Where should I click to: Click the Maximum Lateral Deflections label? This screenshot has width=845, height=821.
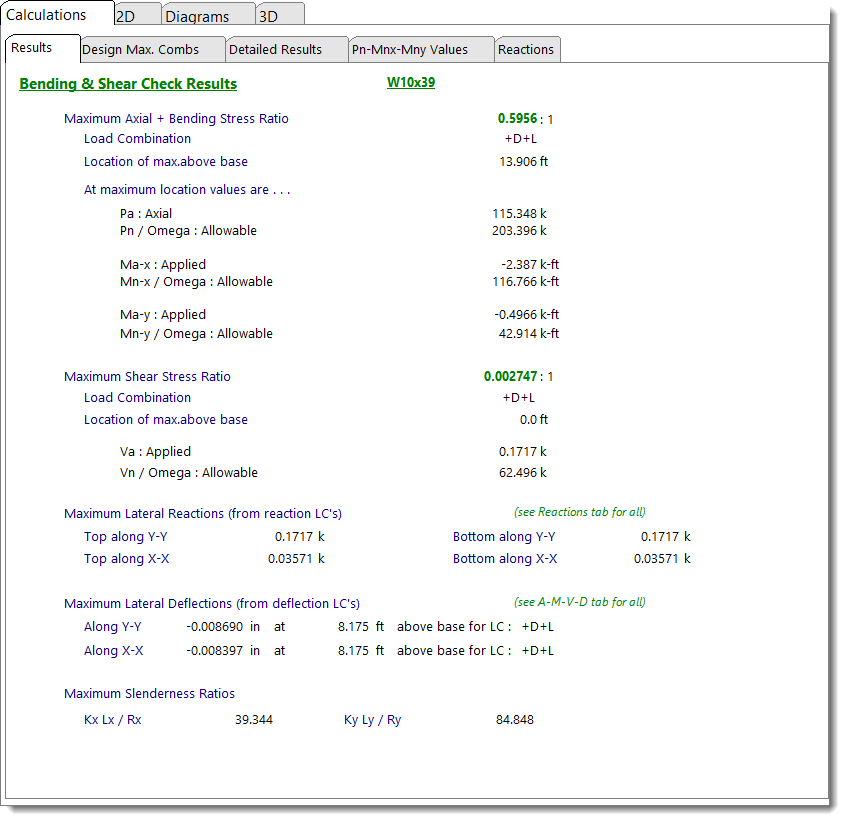(211, 603)
